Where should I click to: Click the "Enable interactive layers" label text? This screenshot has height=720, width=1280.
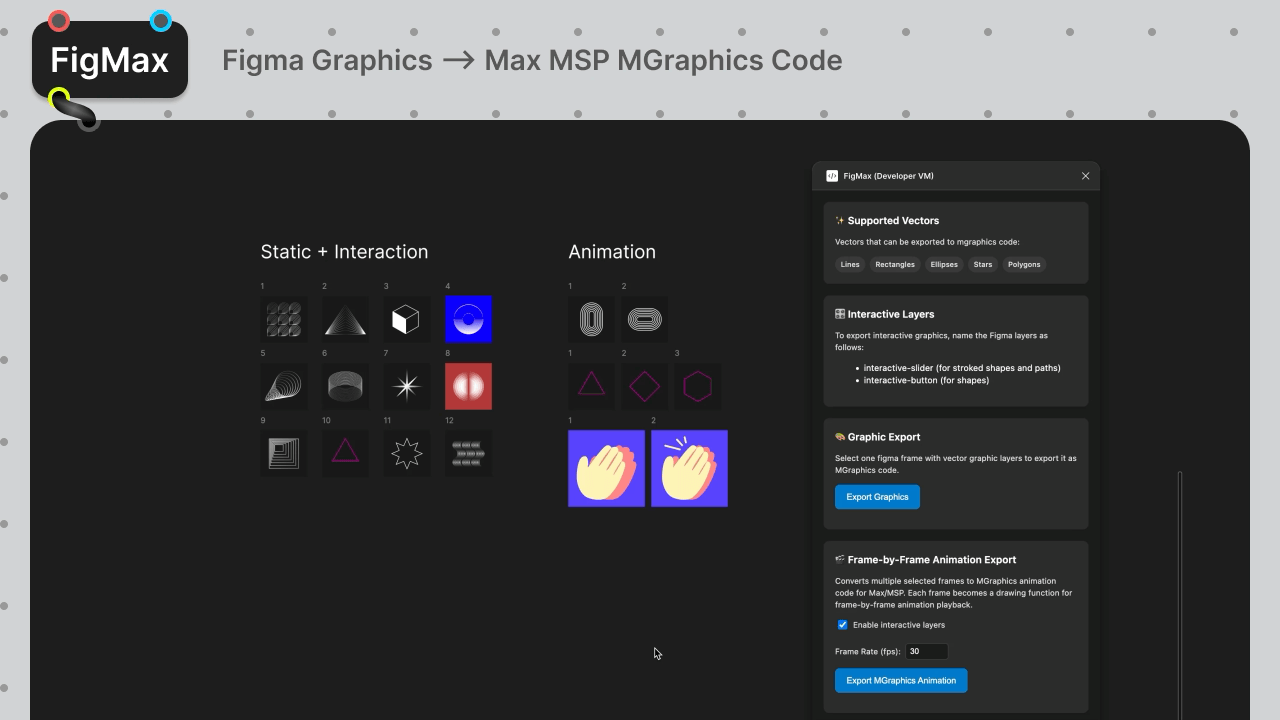click(899, 625)
